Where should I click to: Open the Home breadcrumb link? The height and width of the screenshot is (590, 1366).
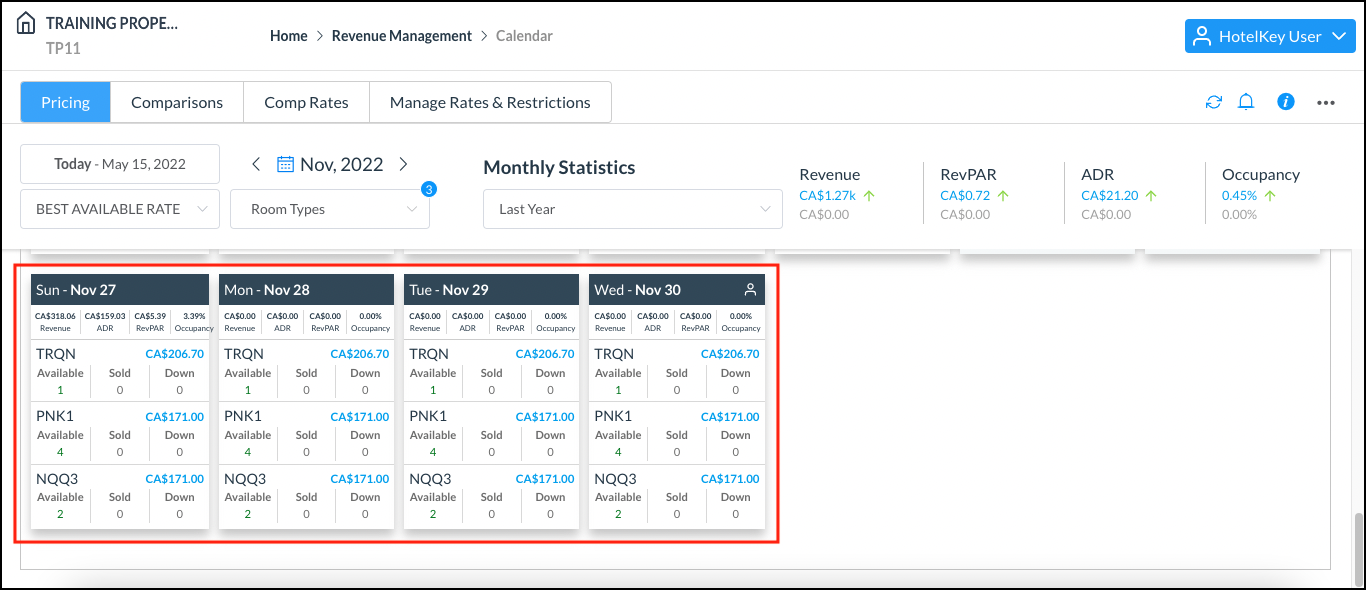(x=288, y=35)
